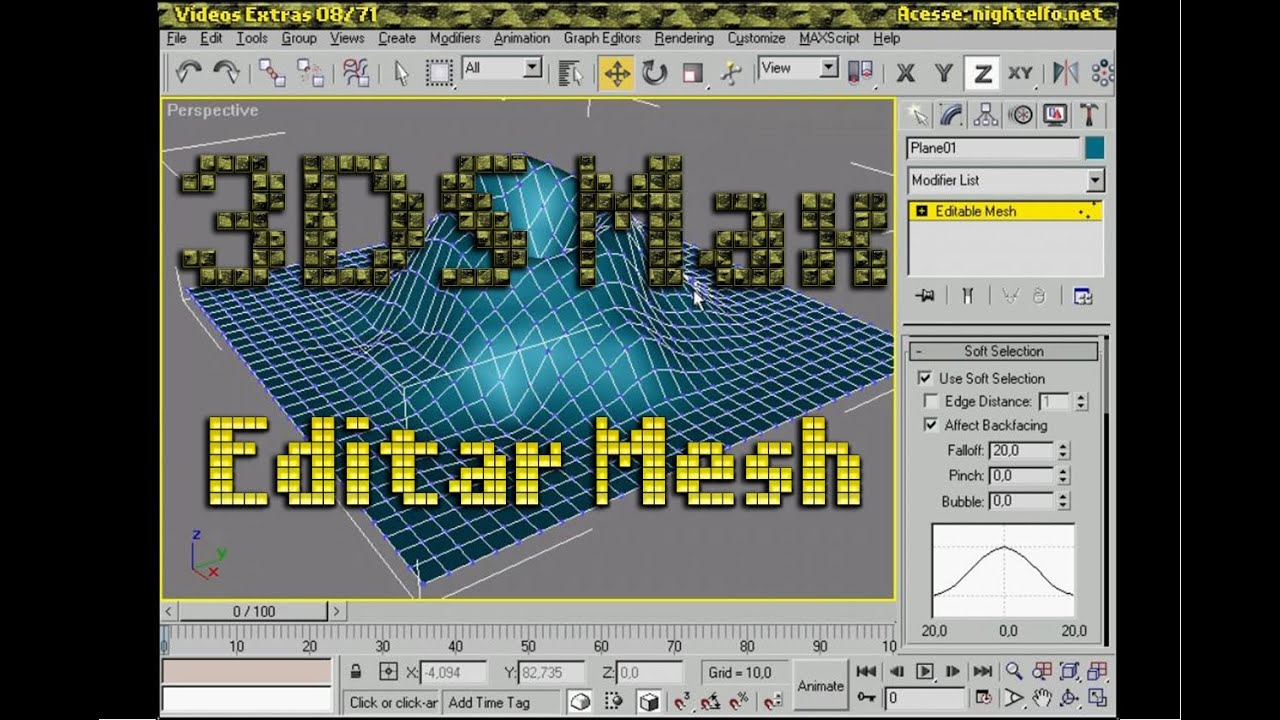The image size is (1280, 720).
Task: Open the Customize menu
Action: pos(756,38)
